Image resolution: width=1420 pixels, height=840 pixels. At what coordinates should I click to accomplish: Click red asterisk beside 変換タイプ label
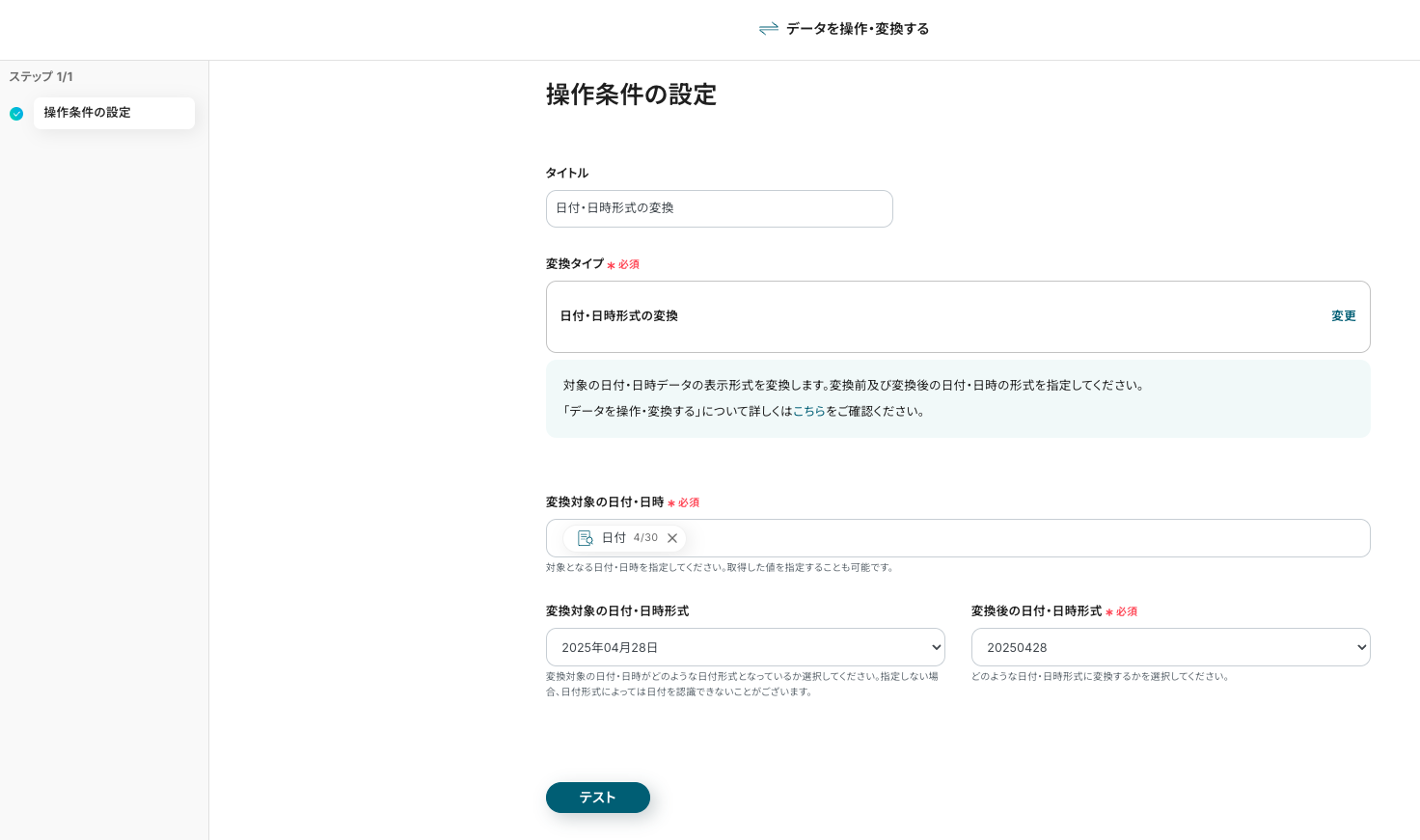pyautogui.click(x=611, y=265)
